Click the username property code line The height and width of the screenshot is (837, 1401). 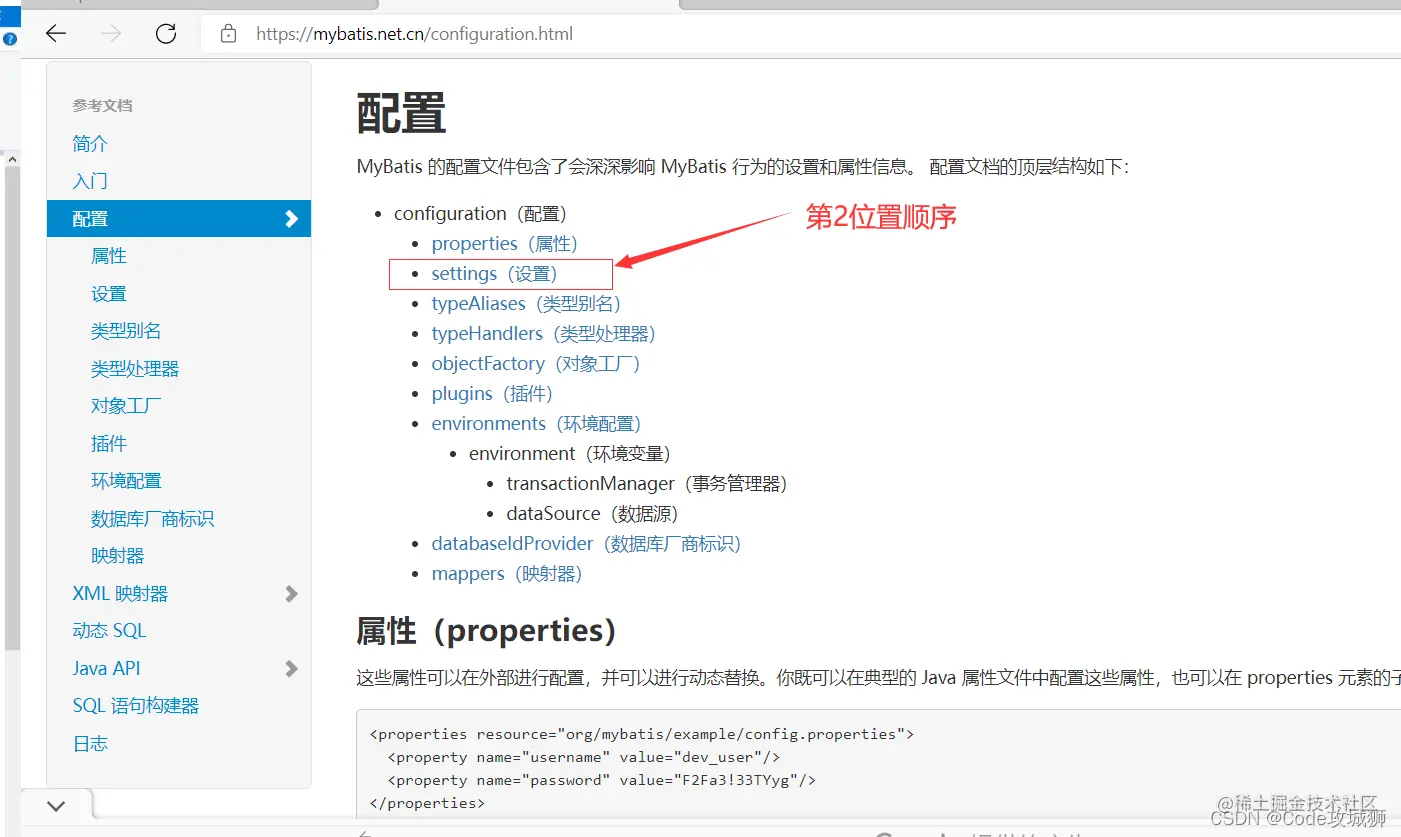[583, 757]
